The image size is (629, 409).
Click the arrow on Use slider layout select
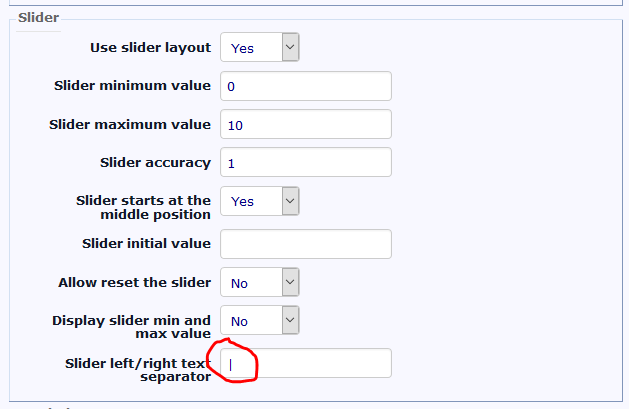pyautogui.click(x=289, y=47)
